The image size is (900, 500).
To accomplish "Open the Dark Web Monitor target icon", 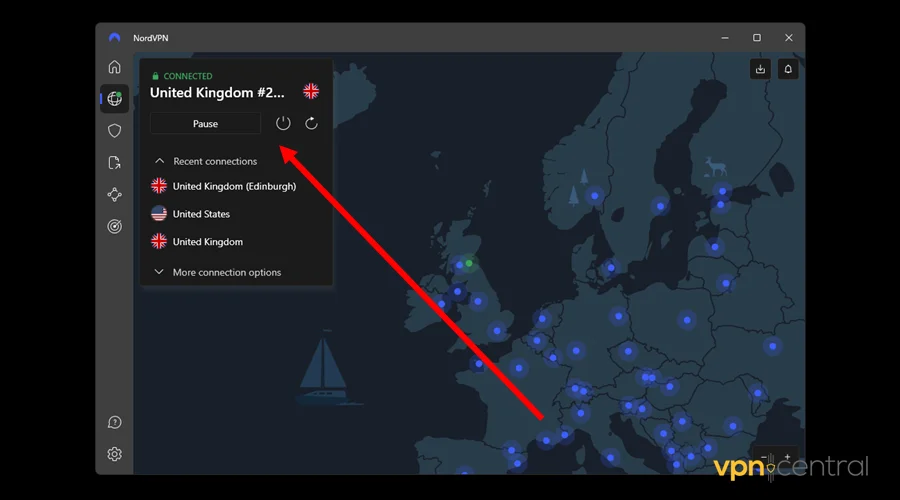I will click(114, 227).
